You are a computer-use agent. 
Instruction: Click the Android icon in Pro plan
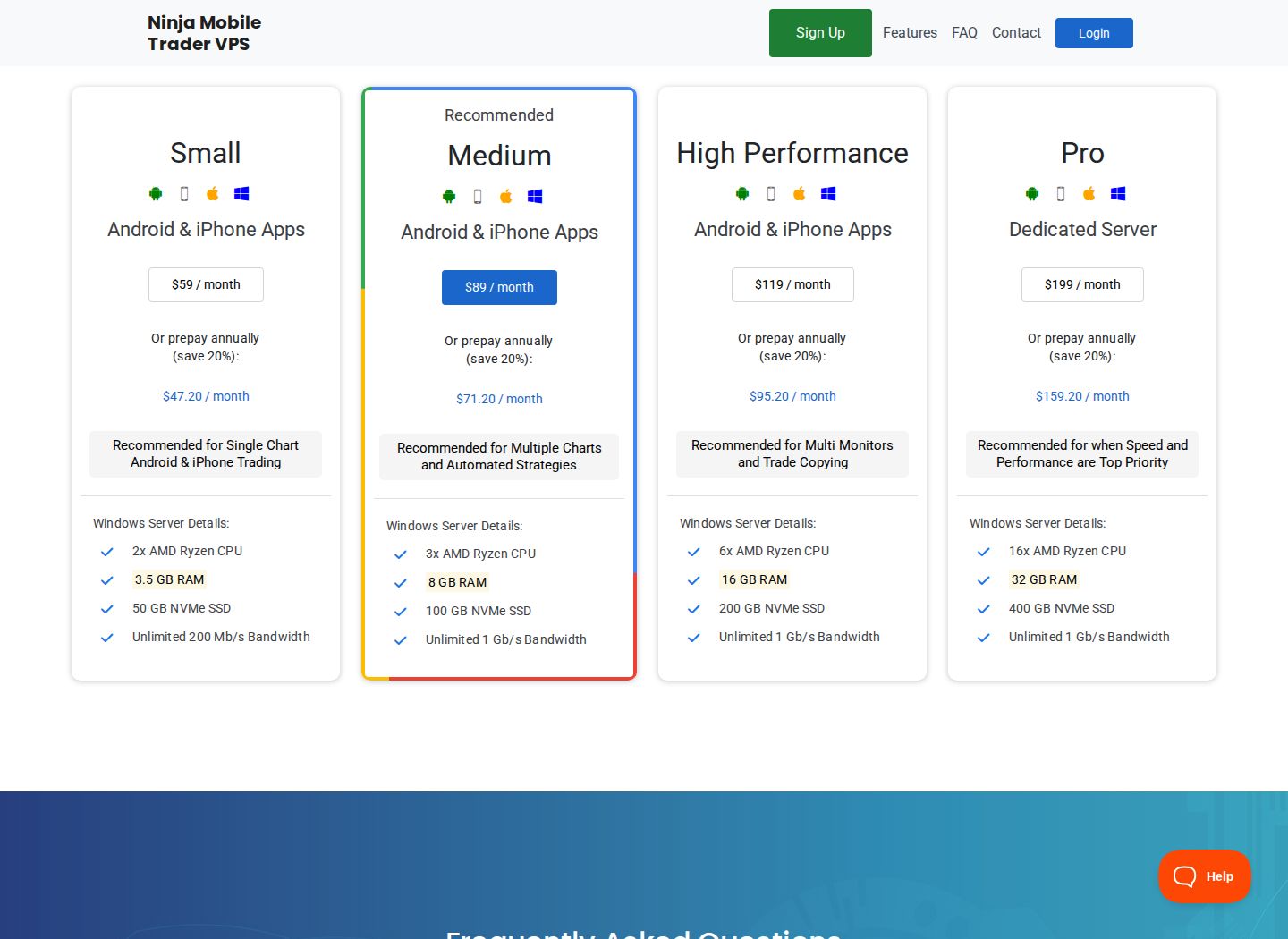pyautogui.click(x=1032, y=193)
